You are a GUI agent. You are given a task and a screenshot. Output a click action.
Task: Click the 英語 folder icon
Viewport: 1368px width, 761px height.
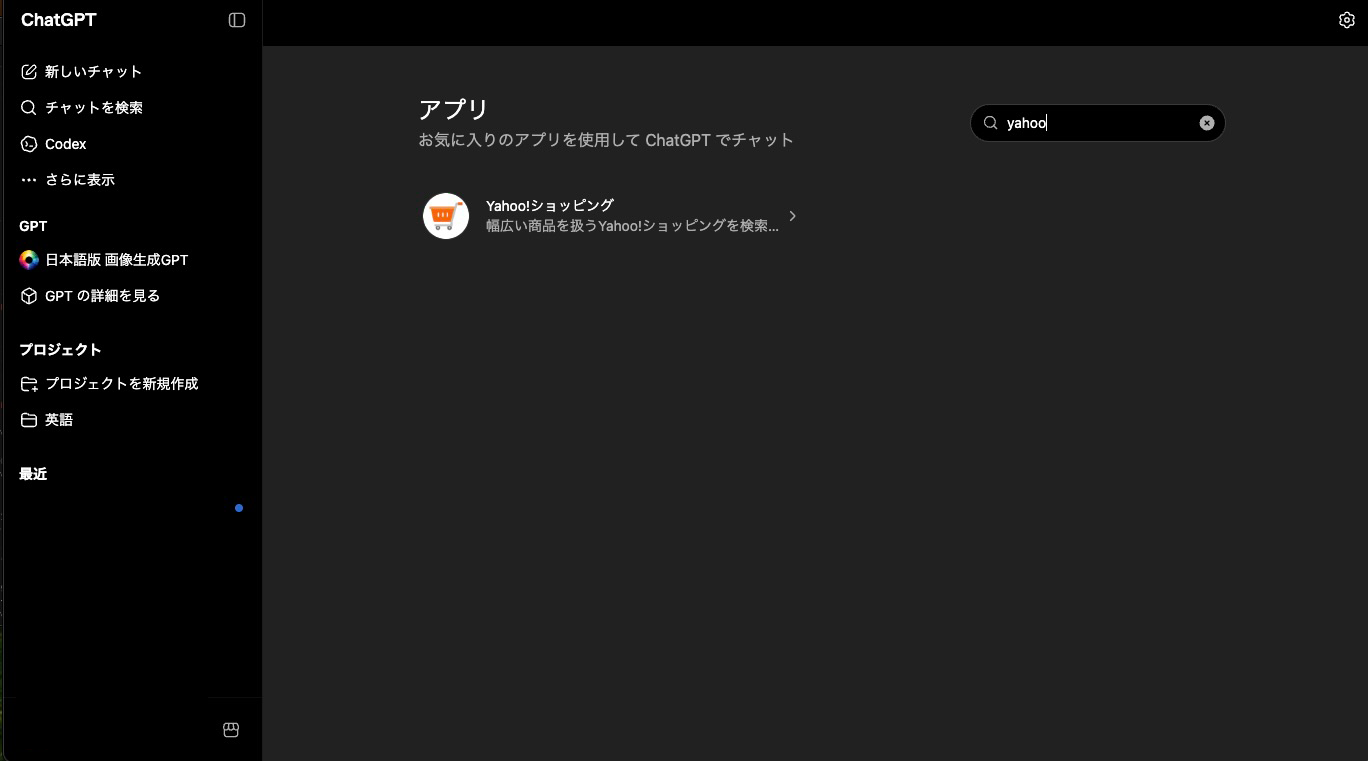click(29, 420)
